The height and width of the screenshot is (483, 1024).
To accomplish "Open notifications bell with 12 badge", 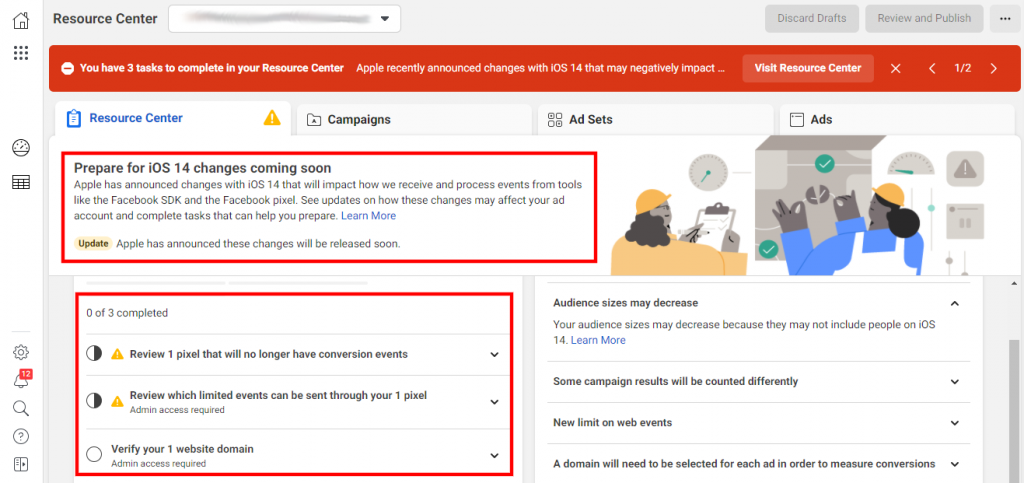I will click(x=21, y=381).
